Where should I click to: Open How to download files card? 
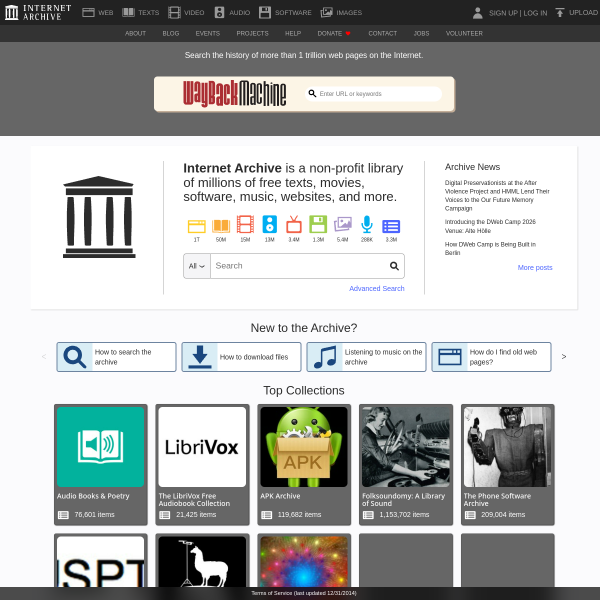(241, 357)
